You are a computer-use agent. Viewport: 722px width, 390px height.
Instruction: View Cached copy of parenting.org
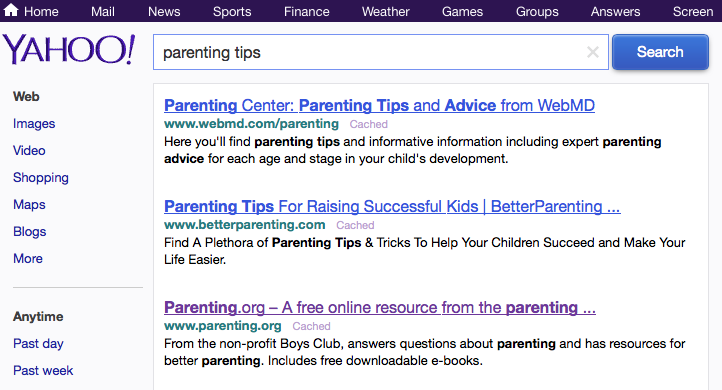click(x=311, y=326)
